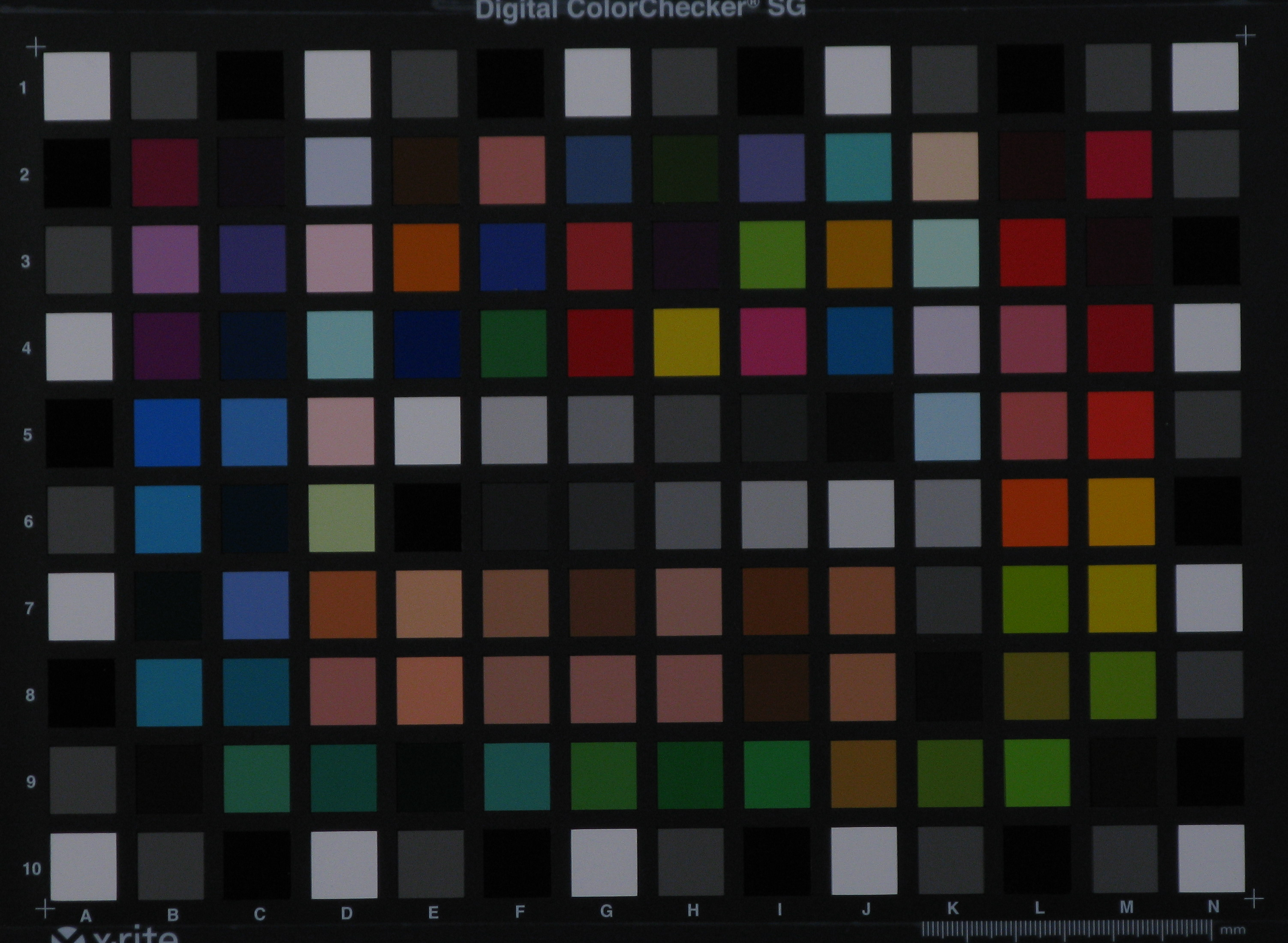Viewport: 1288px width, 943px height.
Task: Select the rose pink swatch at L4
Action: click(1033, 339)
